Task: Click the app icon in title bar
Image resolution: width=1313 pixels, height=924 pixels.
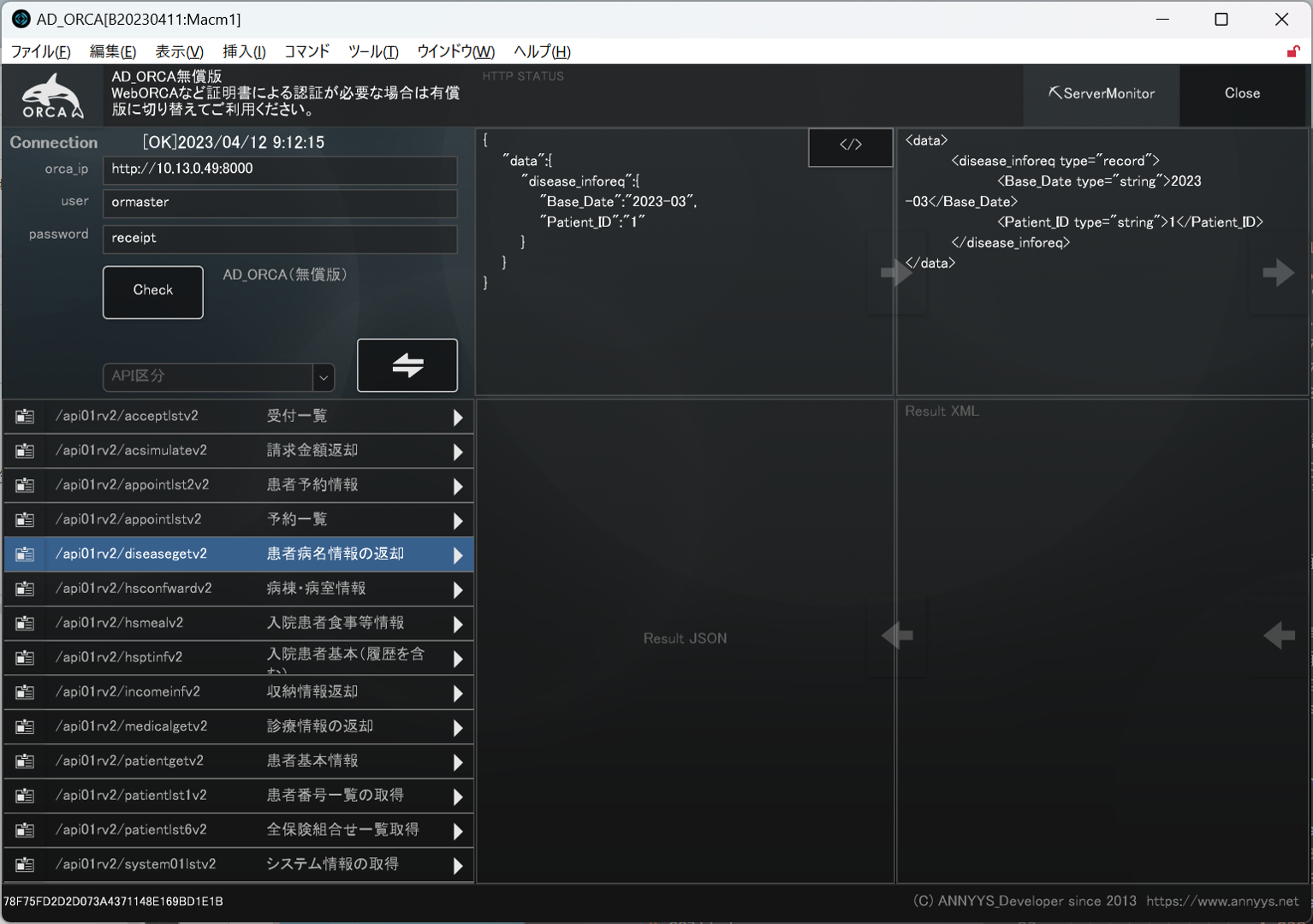Action: 21,19
